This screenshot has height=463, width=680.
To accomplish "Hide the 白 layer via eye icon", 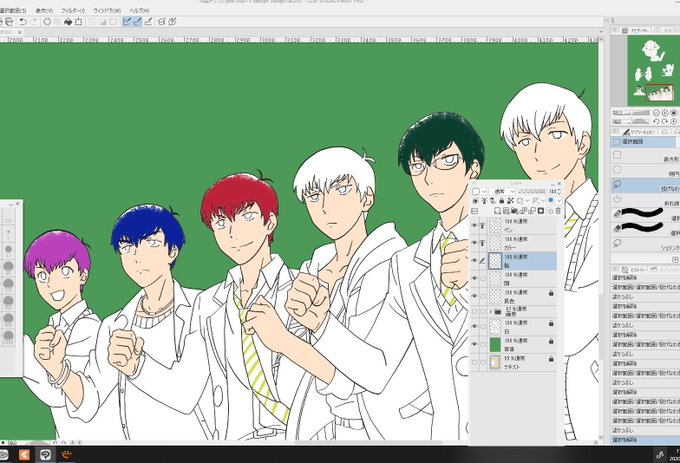I will coord(474,327).
